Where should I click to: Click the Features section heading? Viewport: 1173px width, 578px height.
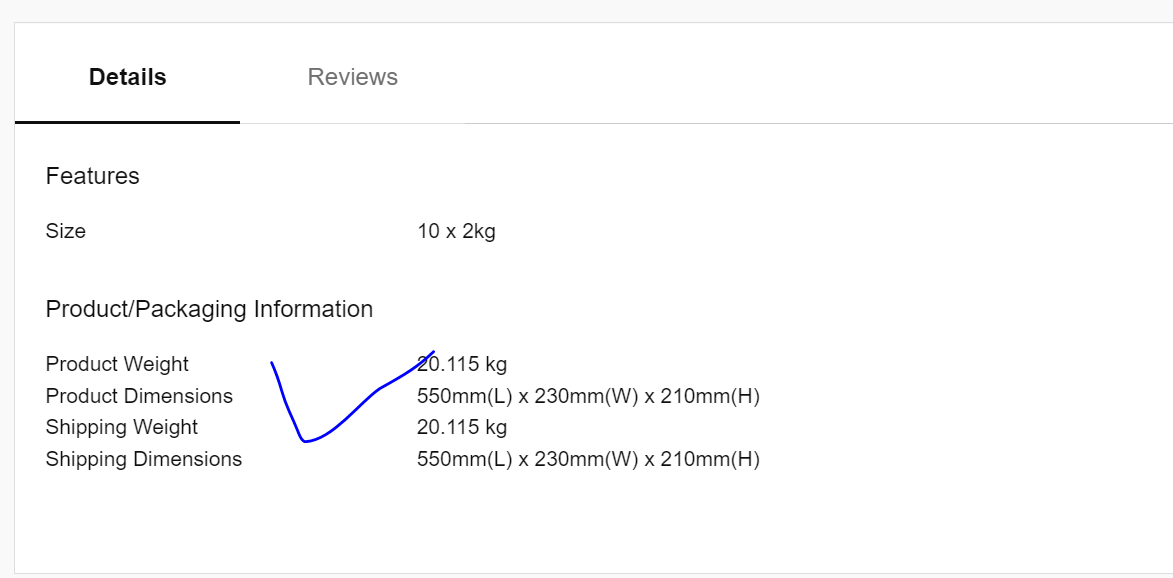point(93,176)
